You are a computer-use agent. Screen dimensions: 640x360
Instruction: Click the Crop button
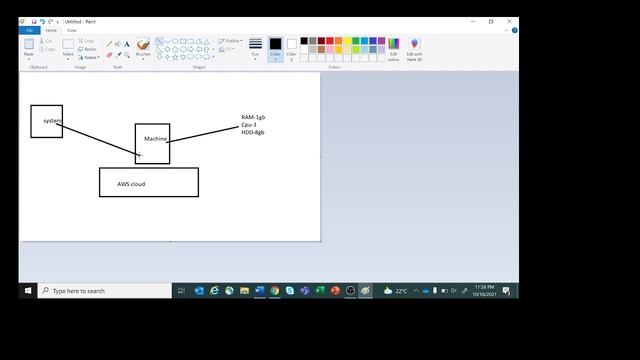tap(86, 41)
